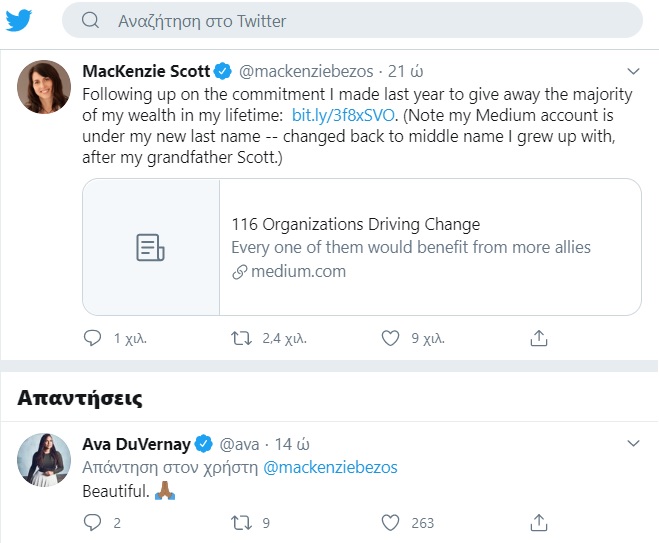
Task: Share MacKenzie Scott's tweet
Action: 539,339
